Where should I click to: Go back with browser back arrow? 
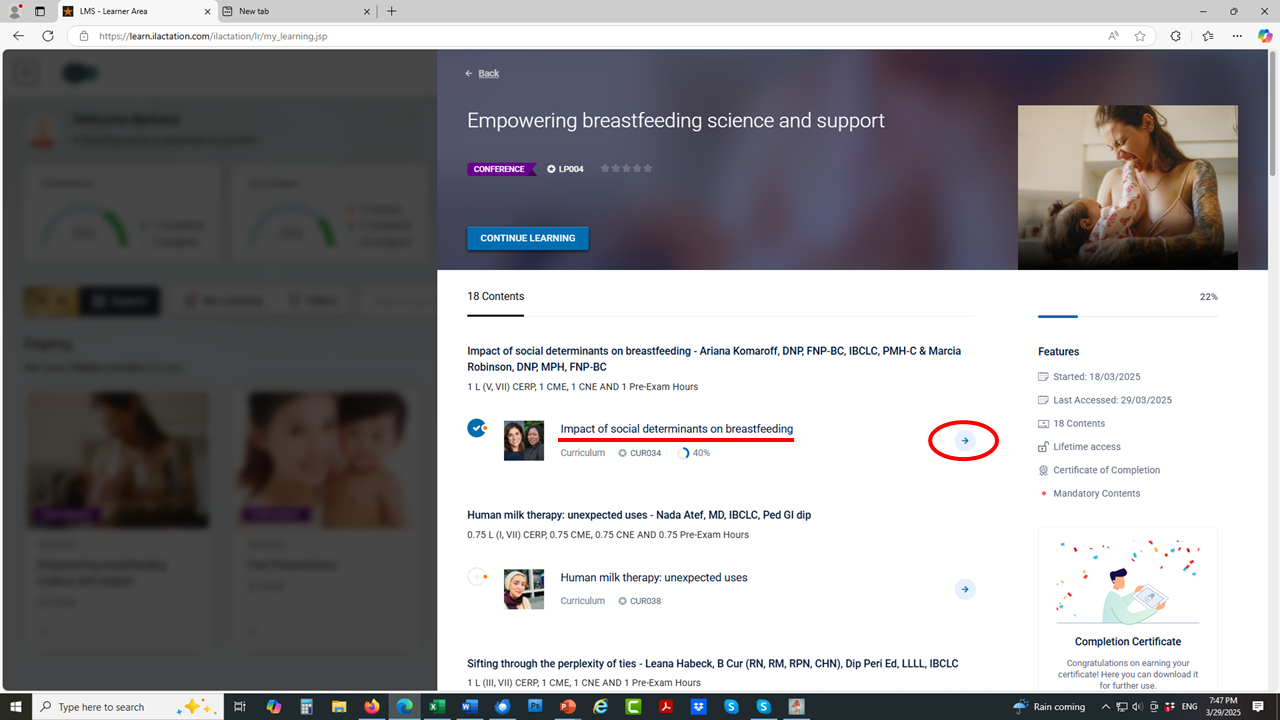18,36
